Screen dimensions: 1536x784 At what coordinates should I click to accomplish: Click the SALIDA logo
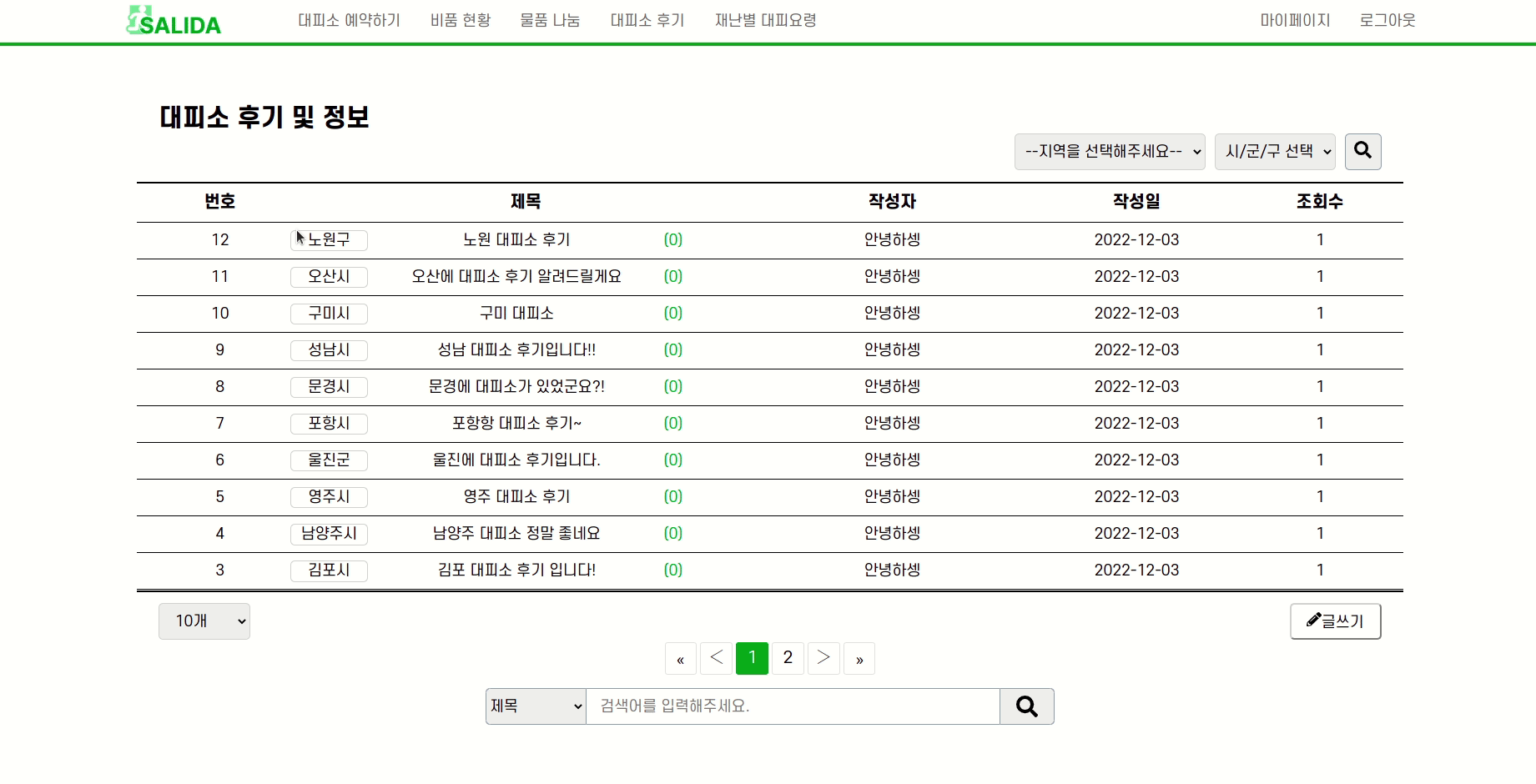[174, 21]
